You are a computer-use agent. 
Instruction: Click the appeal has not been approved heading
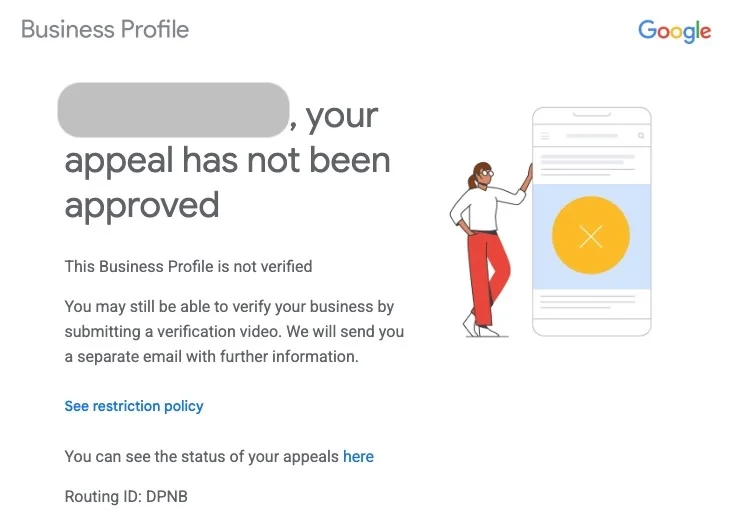[x=227, y=160]
